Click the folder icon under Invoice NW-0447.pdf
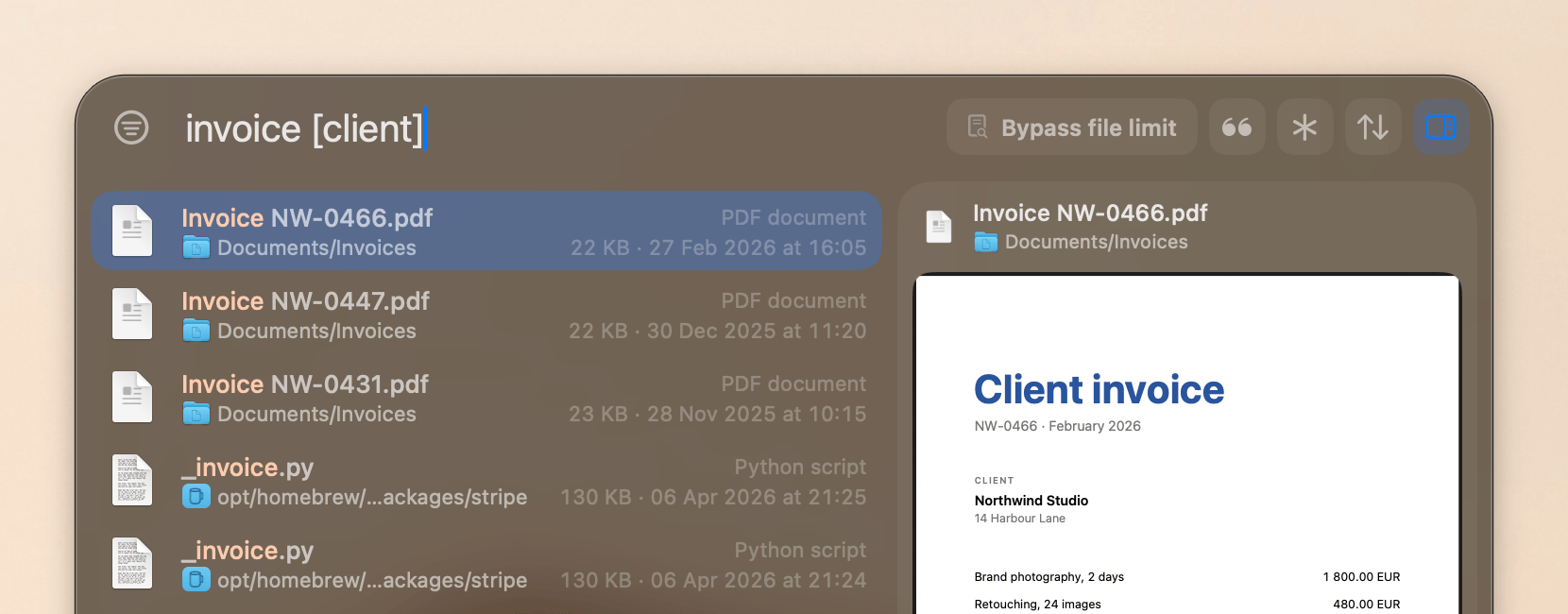Viewport: 1568px width, 614px height. [x=196, y=332]
